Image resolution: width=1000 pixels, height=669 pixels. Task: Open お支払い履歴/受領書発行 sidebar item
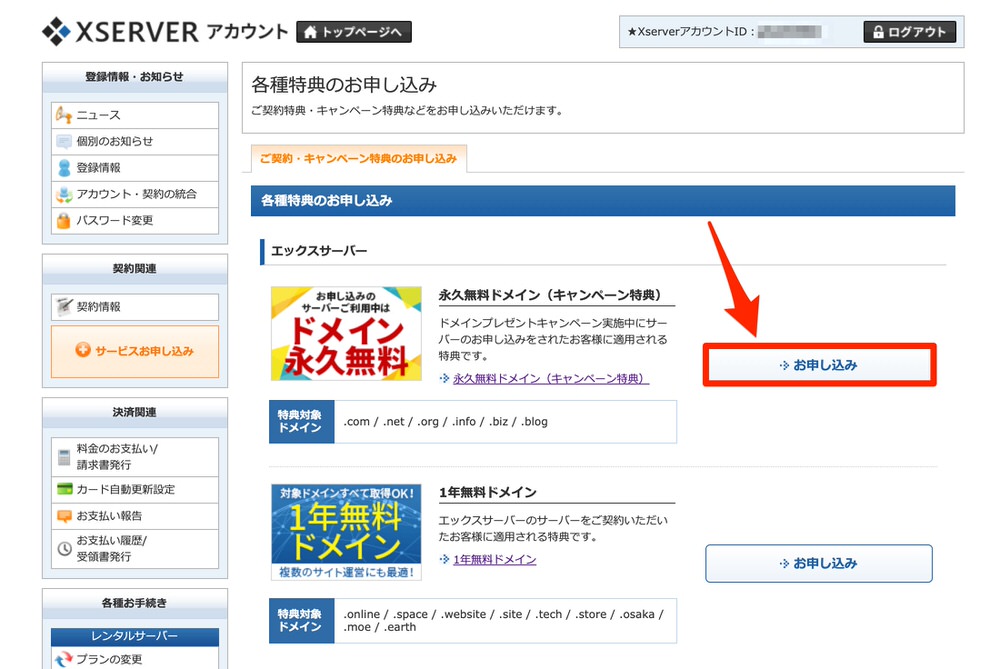(135, 548)
